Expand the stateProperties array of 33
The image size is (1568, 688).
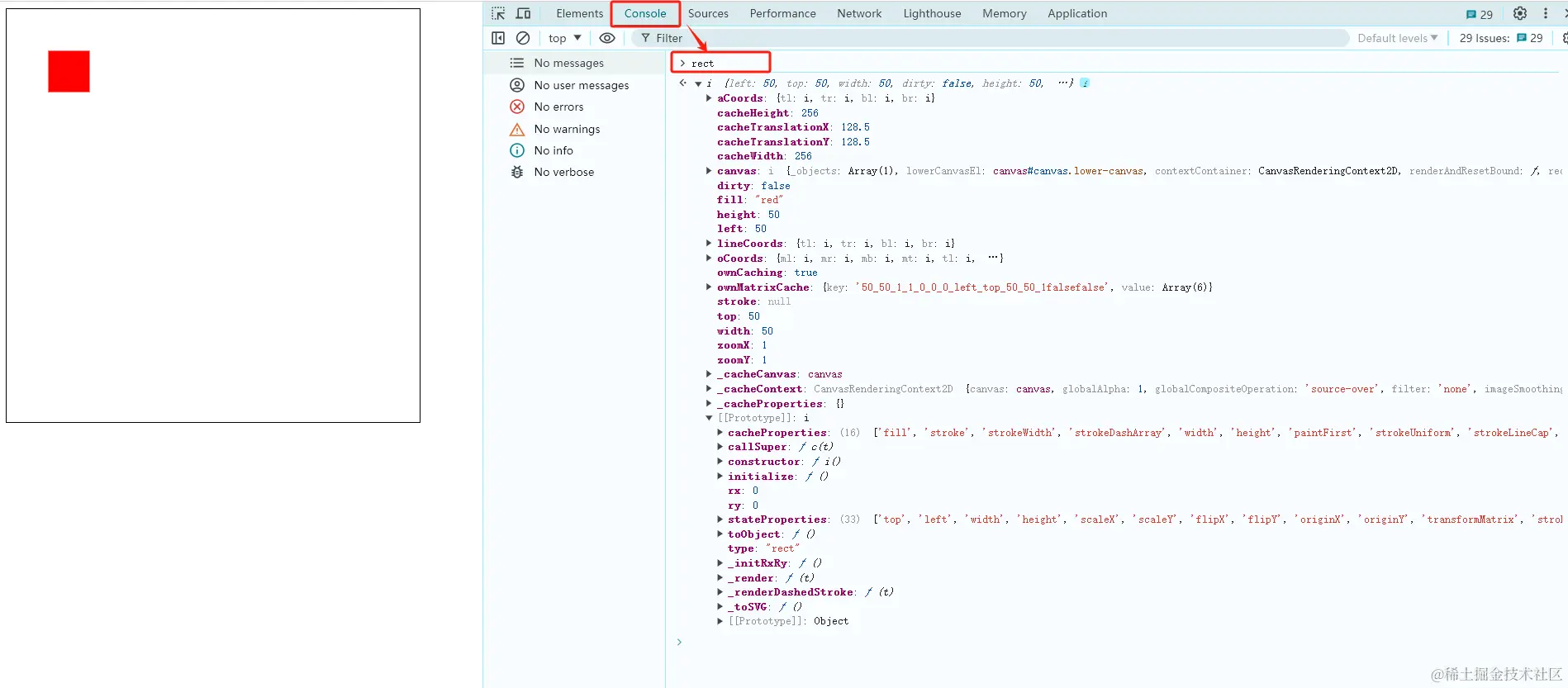[x=720, y=520]
